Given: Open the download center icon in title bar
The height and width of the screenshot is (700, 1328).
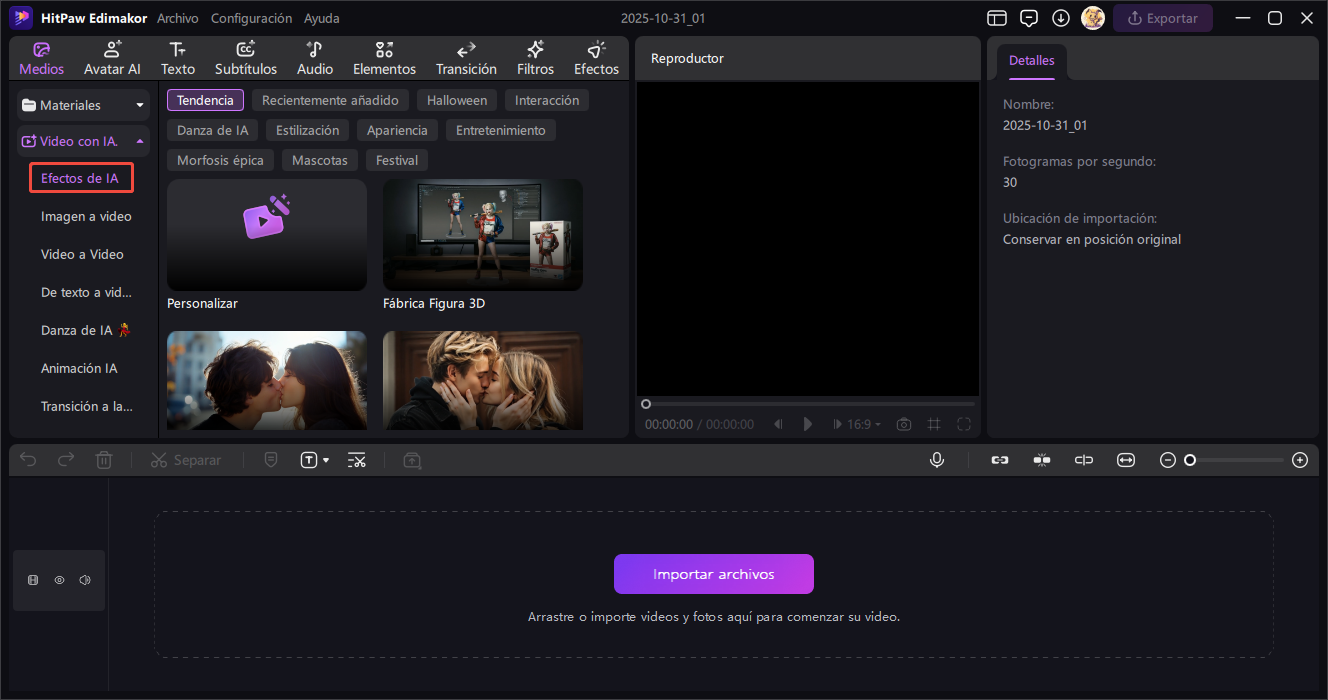Looking at the screenshot, I should 1061,18.
